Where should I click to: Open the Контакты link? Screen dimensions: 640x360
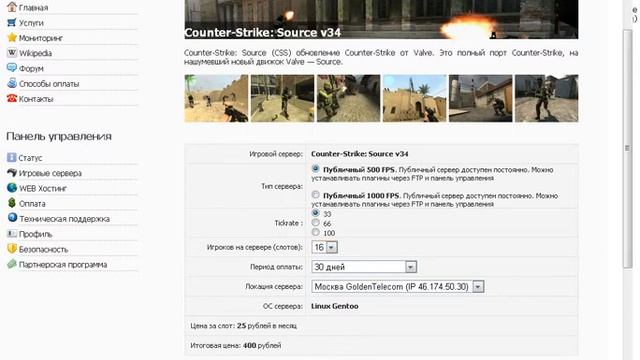coord(36,99)
